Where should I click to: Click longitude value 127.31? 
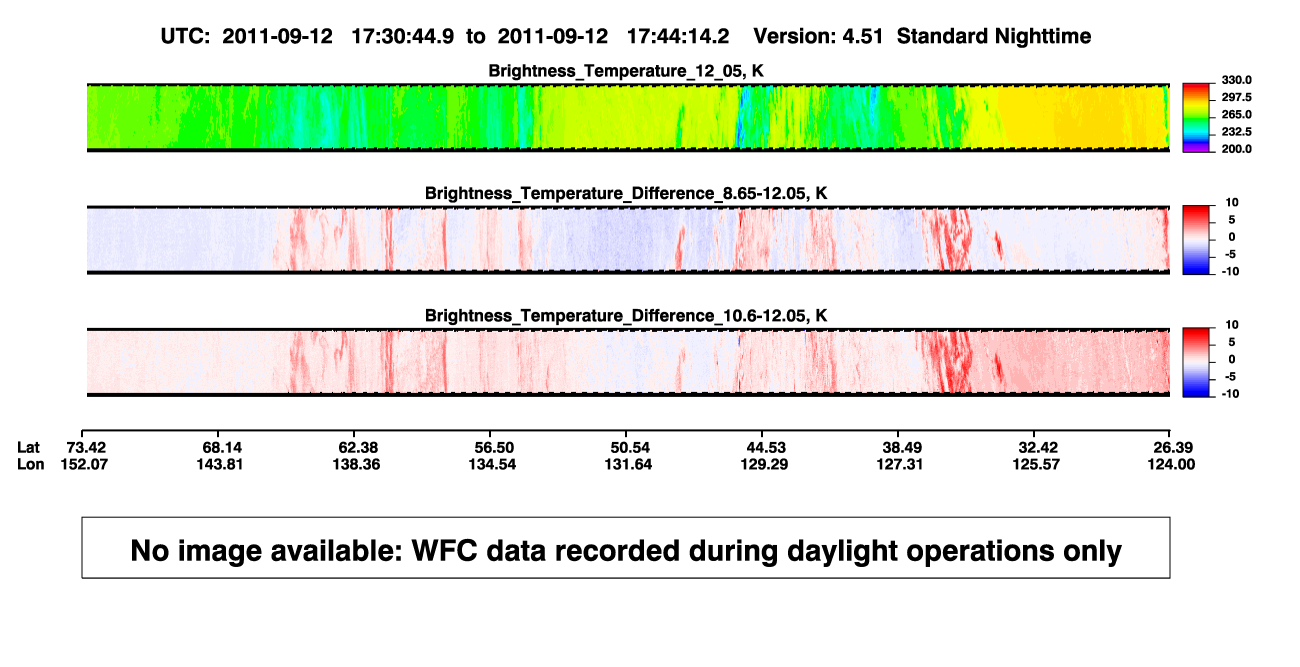click(899, 465)
